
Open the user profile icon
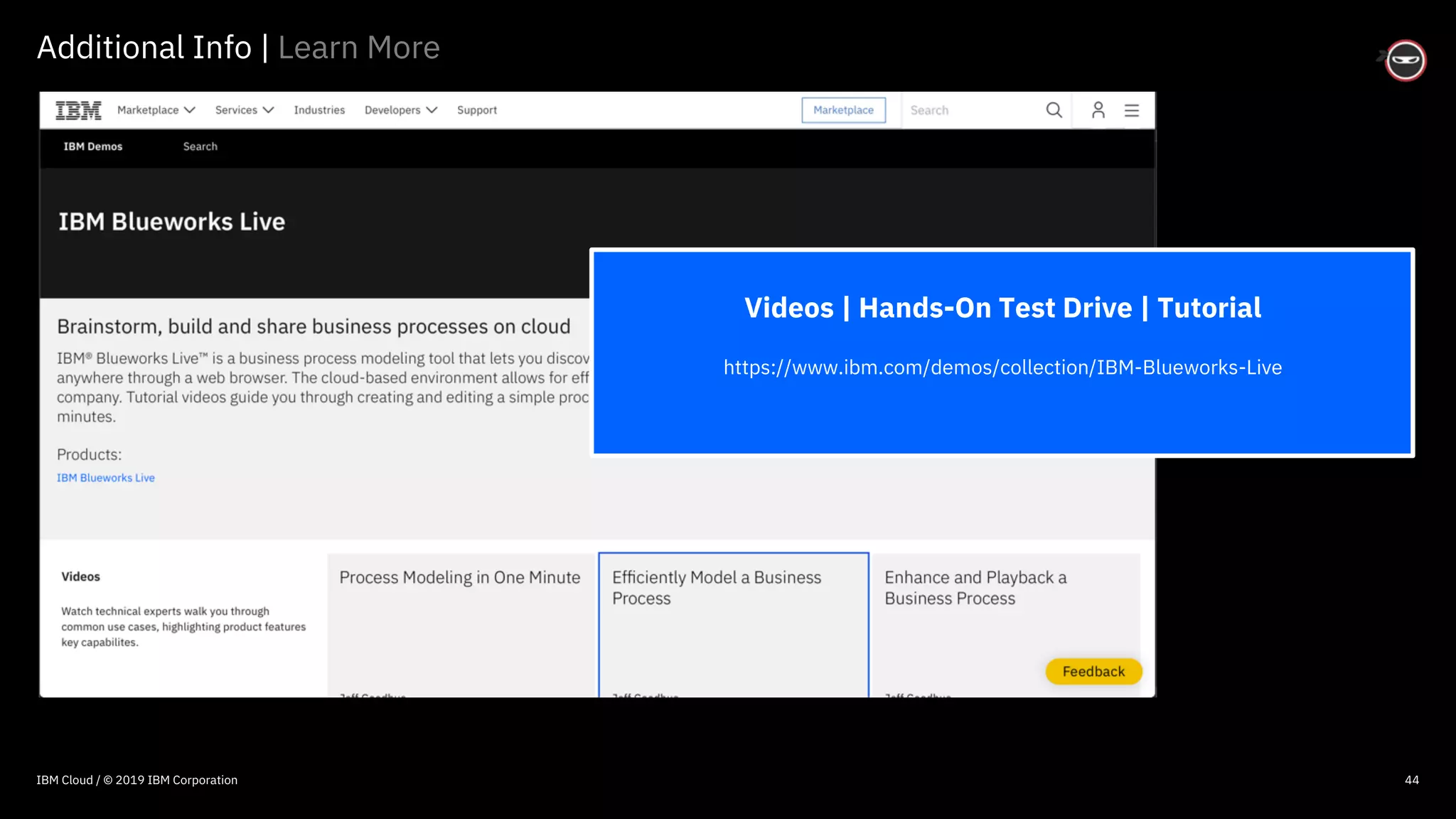point(1098,110)
